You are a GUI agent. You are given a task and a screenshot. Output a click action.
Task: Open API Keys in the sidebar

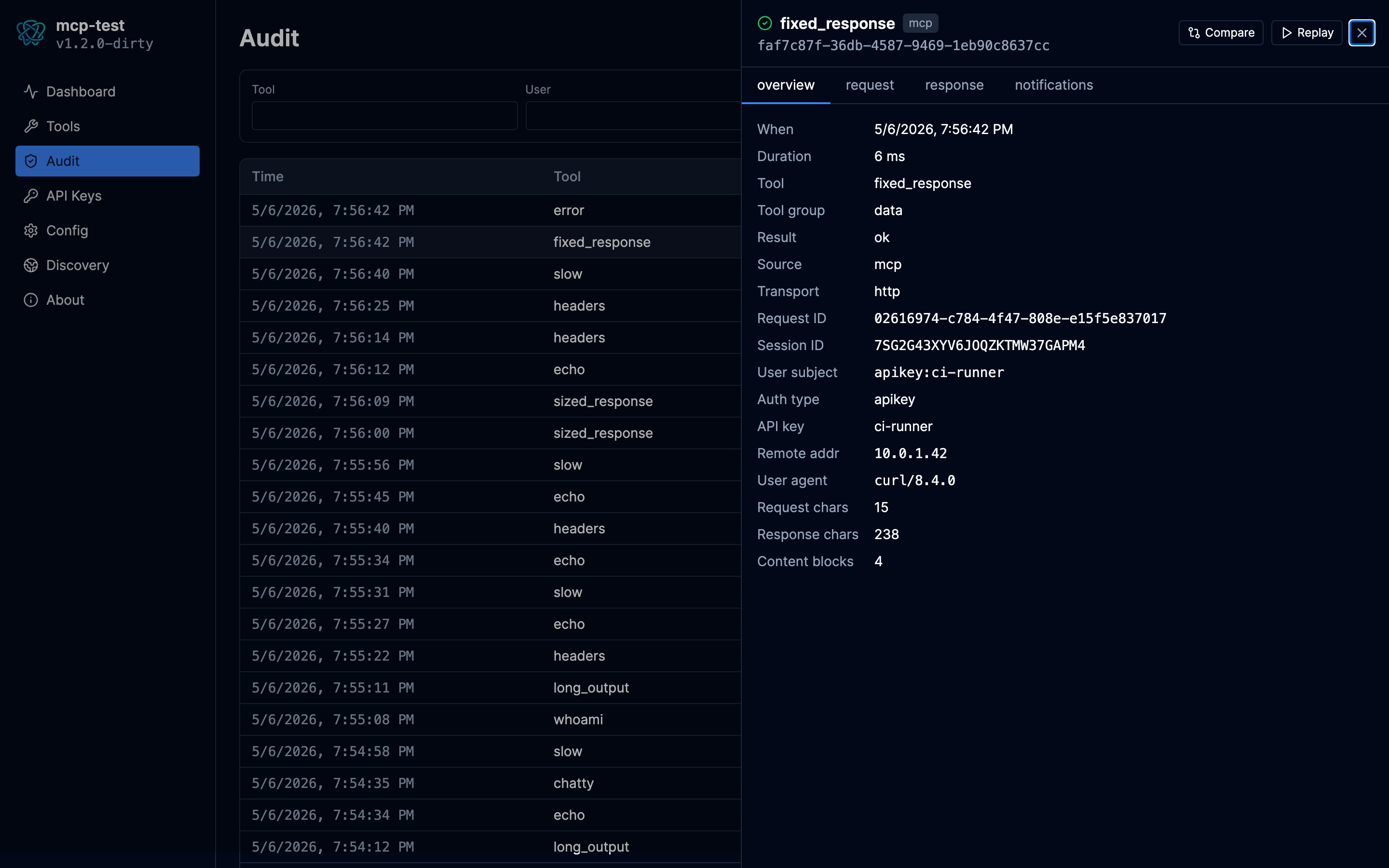pos(108,196)
